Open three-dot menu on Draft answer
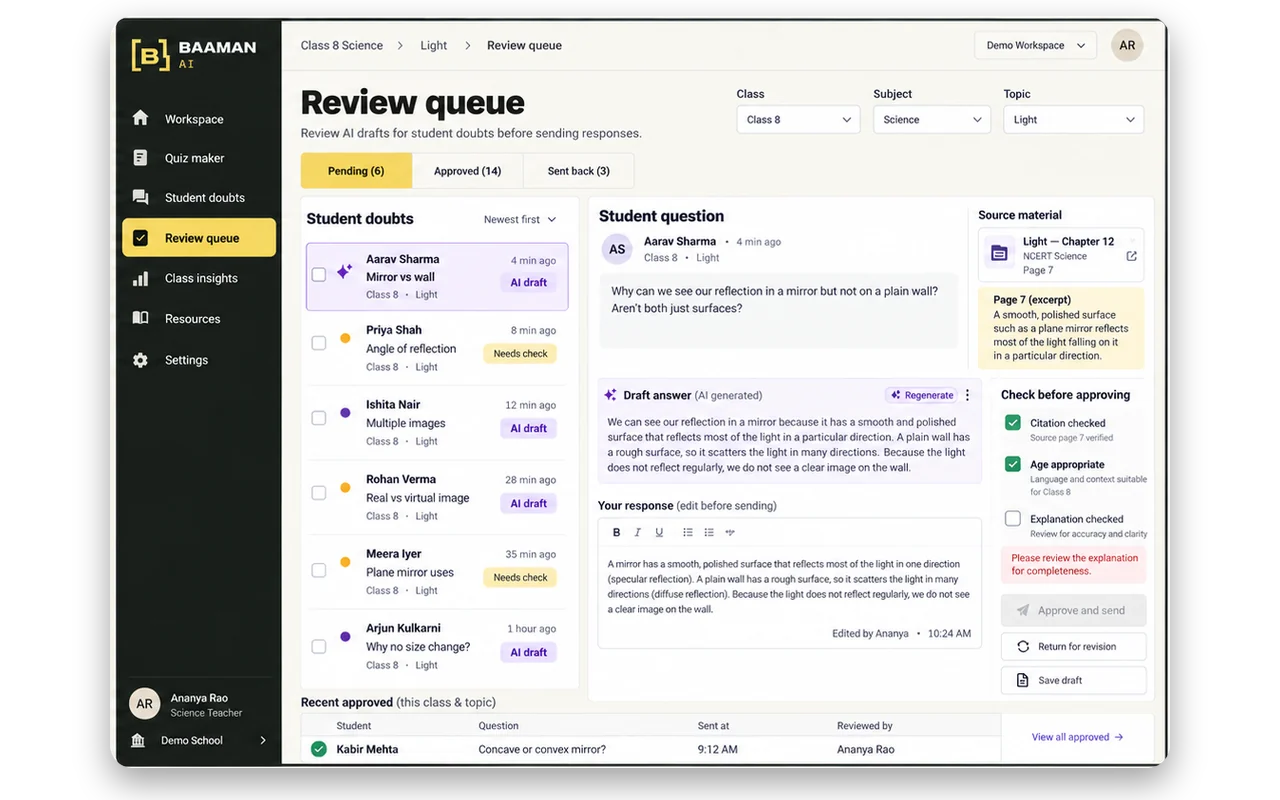The height and width of the screenshot is (800, 1280). [x=967, y=395]
